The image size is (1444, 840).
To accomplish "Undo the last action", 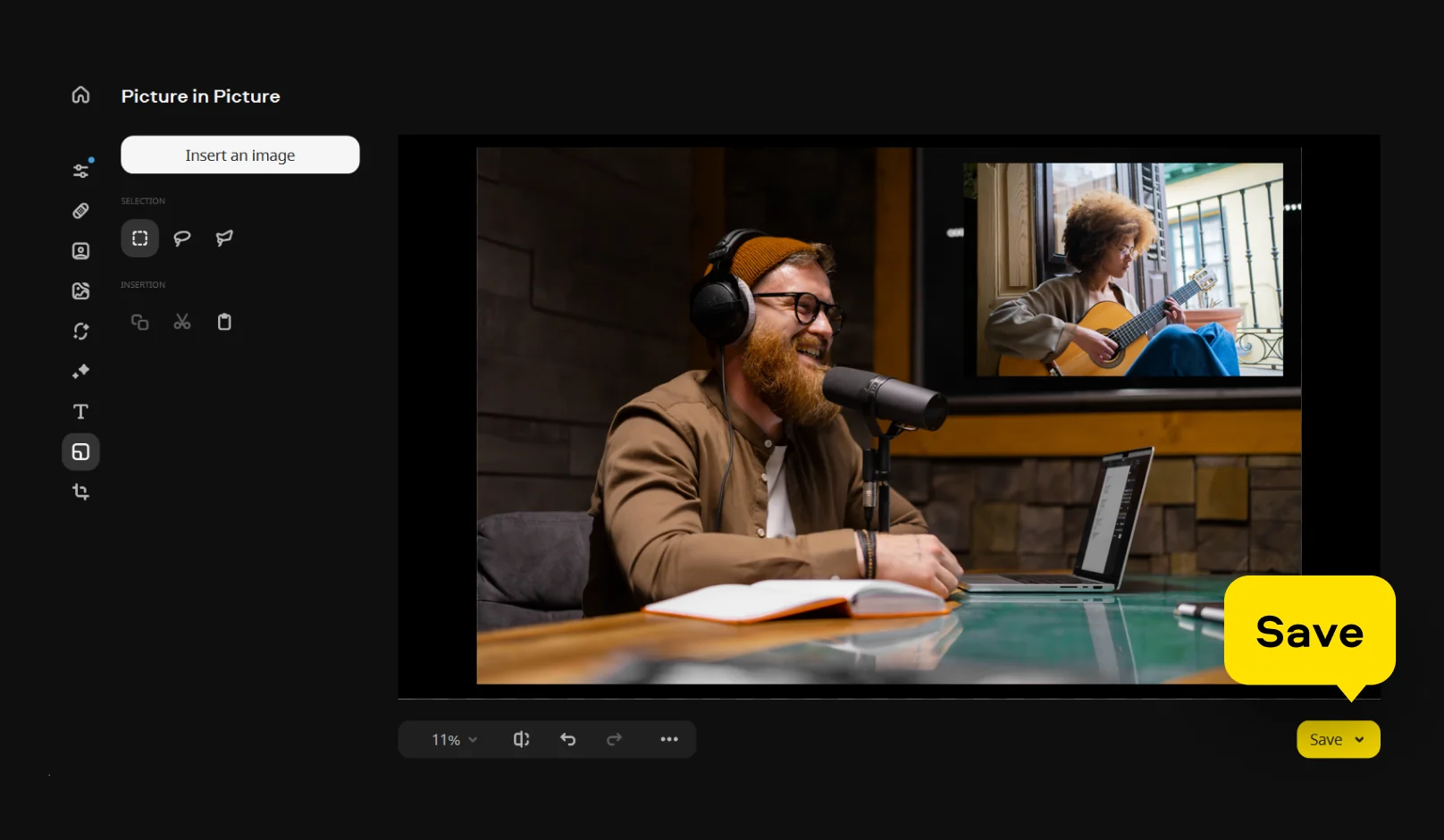I will (567, 739).
